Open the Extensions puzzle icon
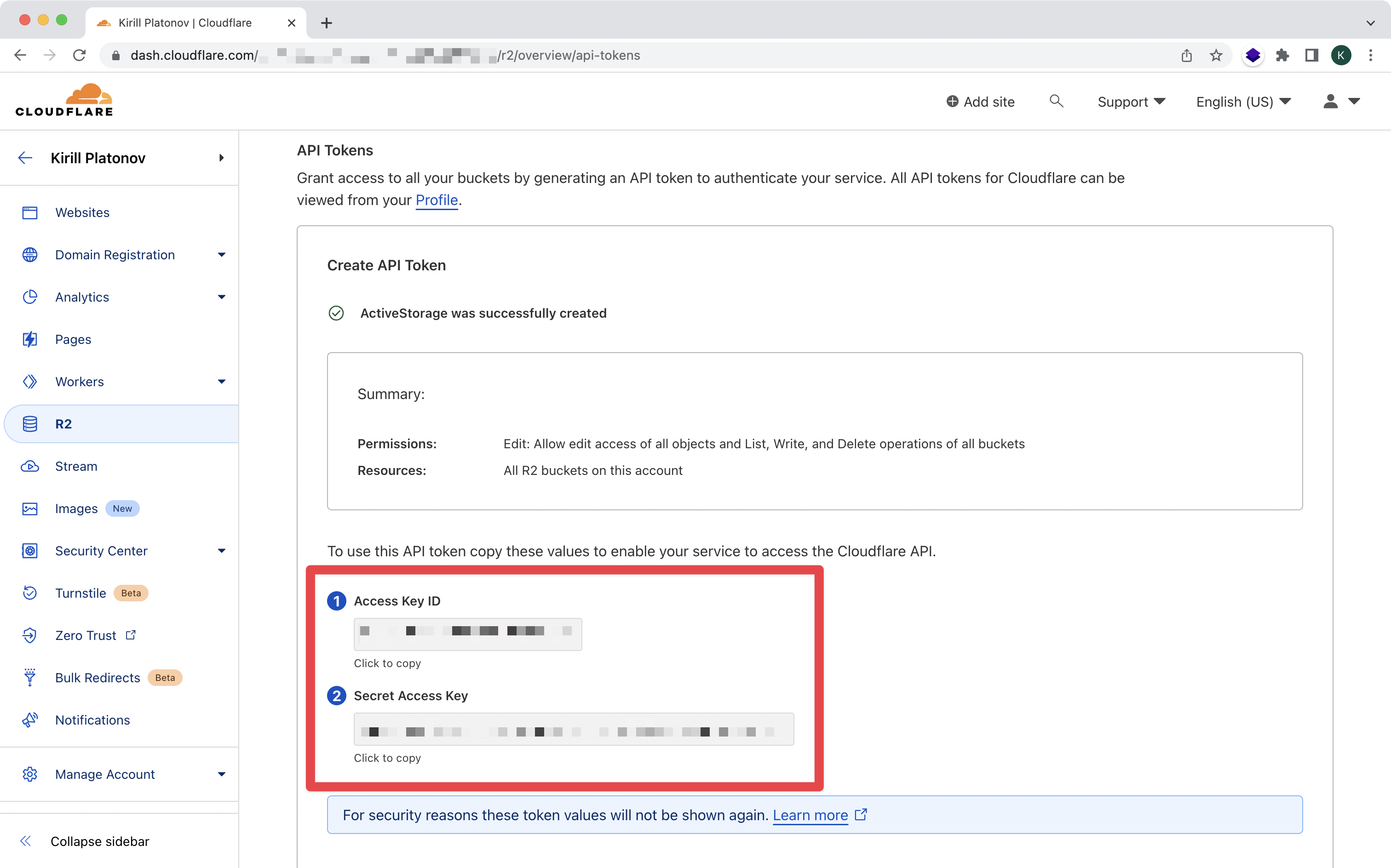Screen dimensions: 1391x868 [x=1282, y=55]
